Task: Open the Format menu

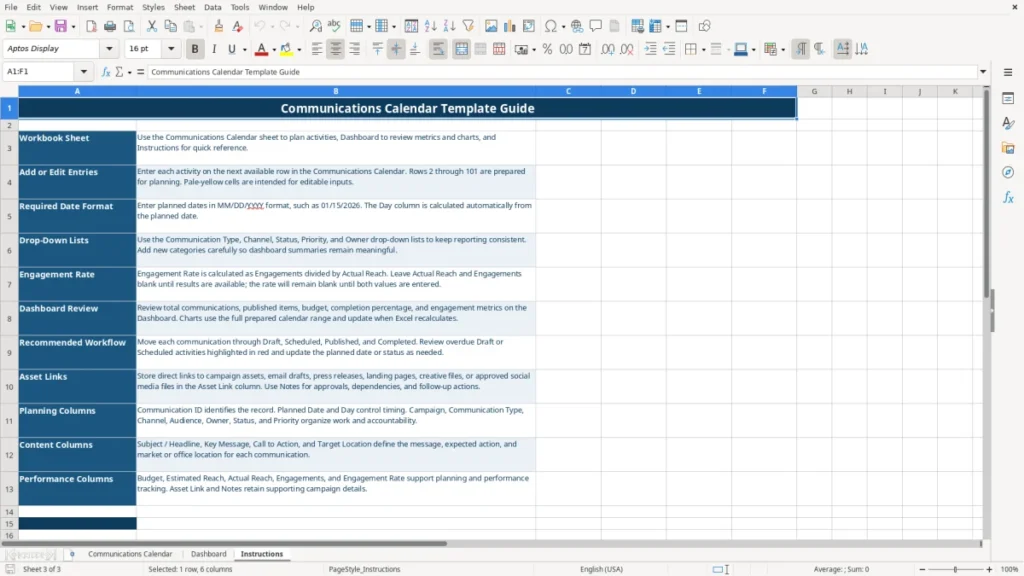Action: coord(120,7)
